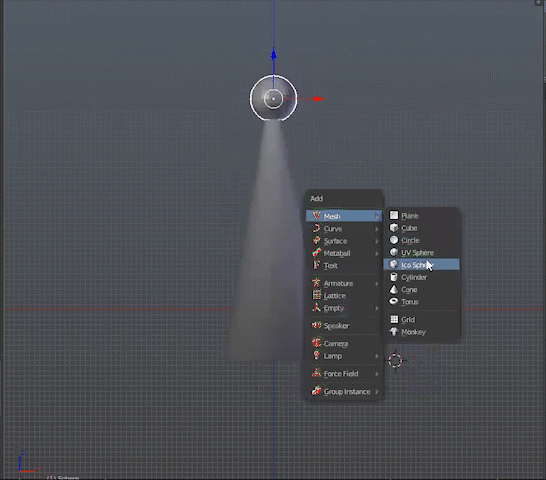Add a Text object
Image resolution: width=546 pixels, height=480 pixels.
click(x=344, y=265)
